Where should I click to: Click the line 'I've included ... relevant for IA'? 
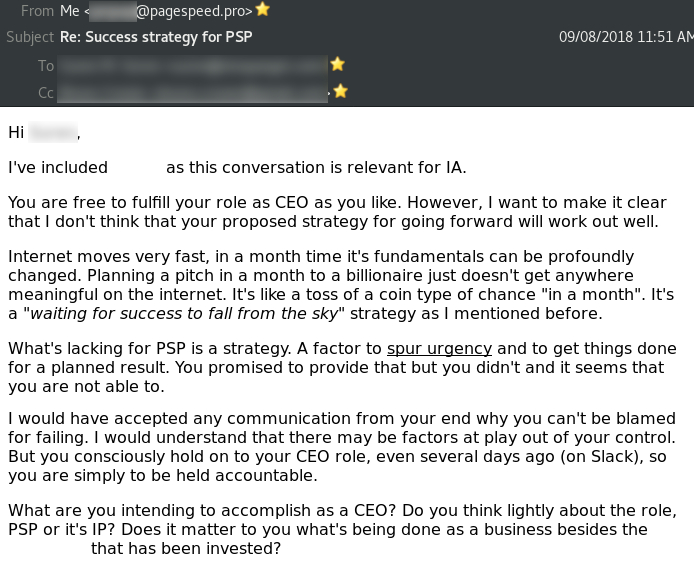point(237,168)
